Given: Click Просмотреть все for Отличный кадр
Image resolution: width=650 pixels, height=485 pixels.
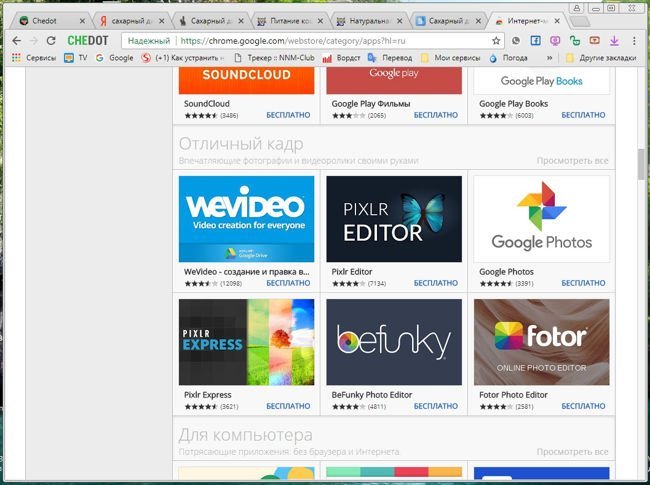Looking at the screenshot, I should tap(572, 161).
